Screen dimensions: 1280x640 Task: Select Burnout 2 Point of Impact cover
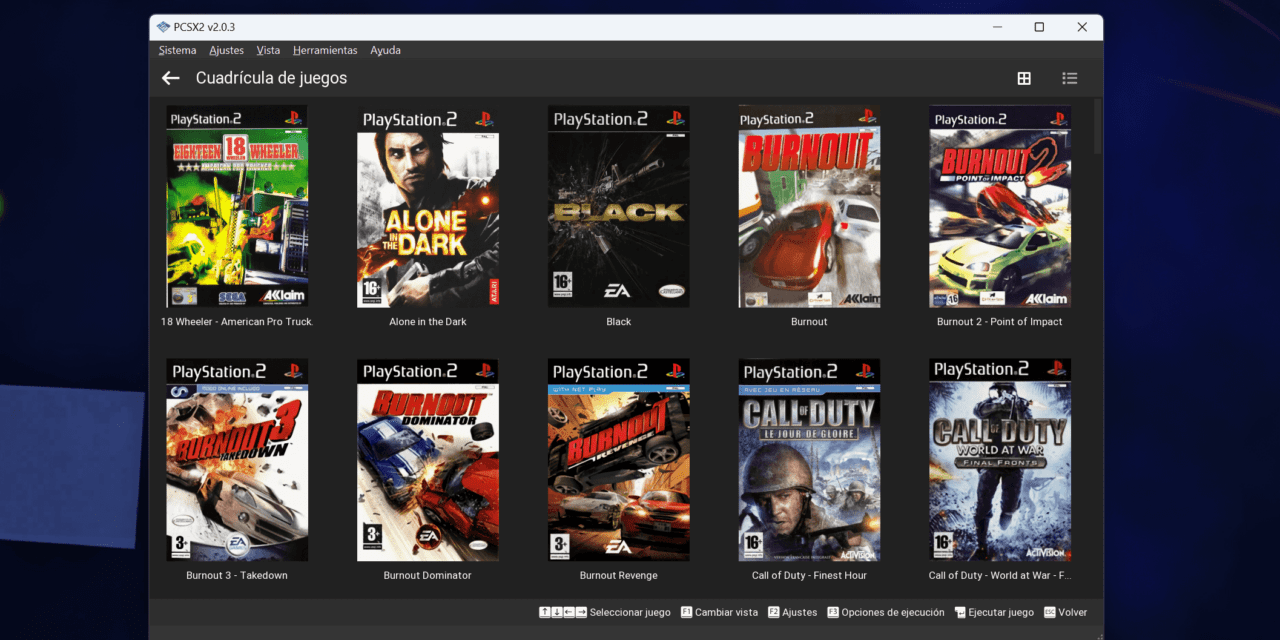click(x=1000, y=207)
